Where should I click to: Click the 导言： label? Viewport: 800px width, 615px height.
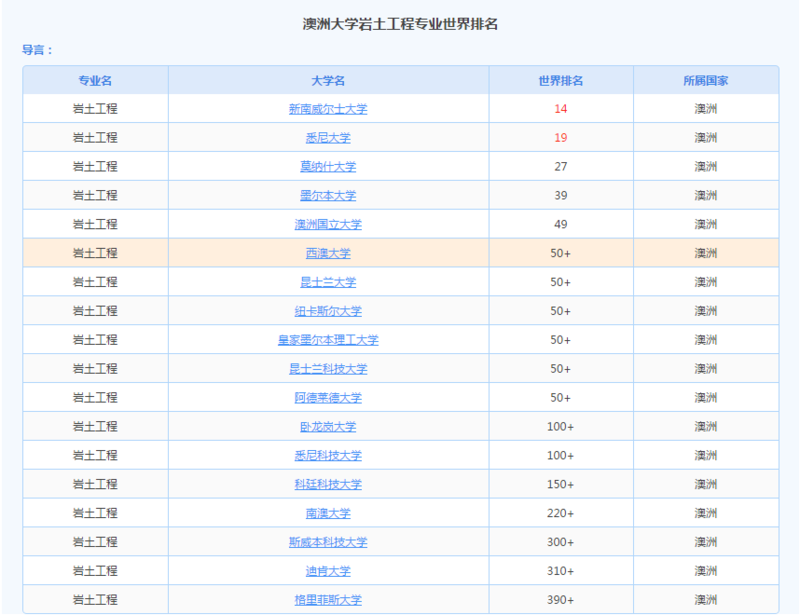coord(37,50)
